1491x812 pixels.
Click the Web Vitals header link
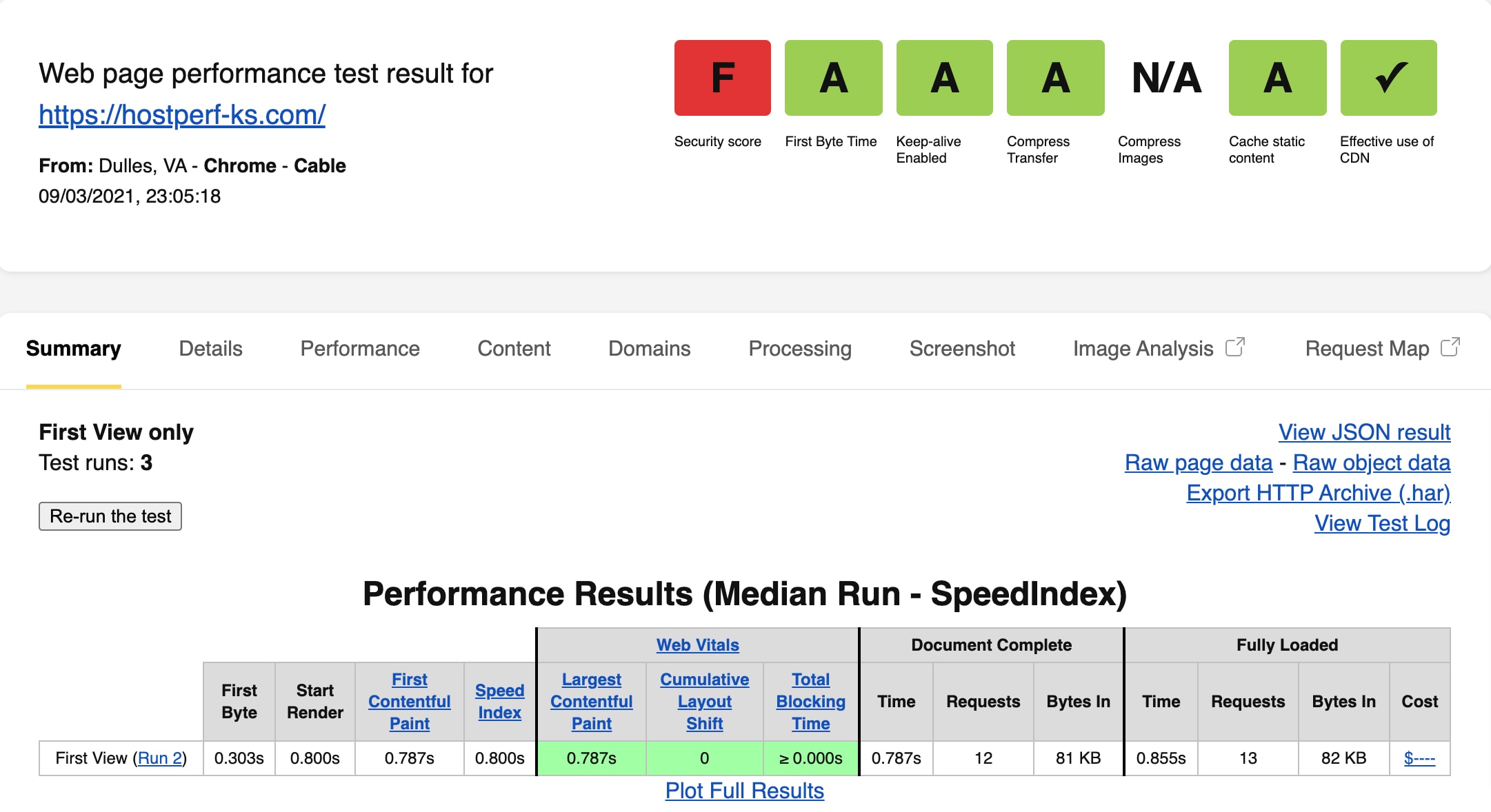[697, 645]
